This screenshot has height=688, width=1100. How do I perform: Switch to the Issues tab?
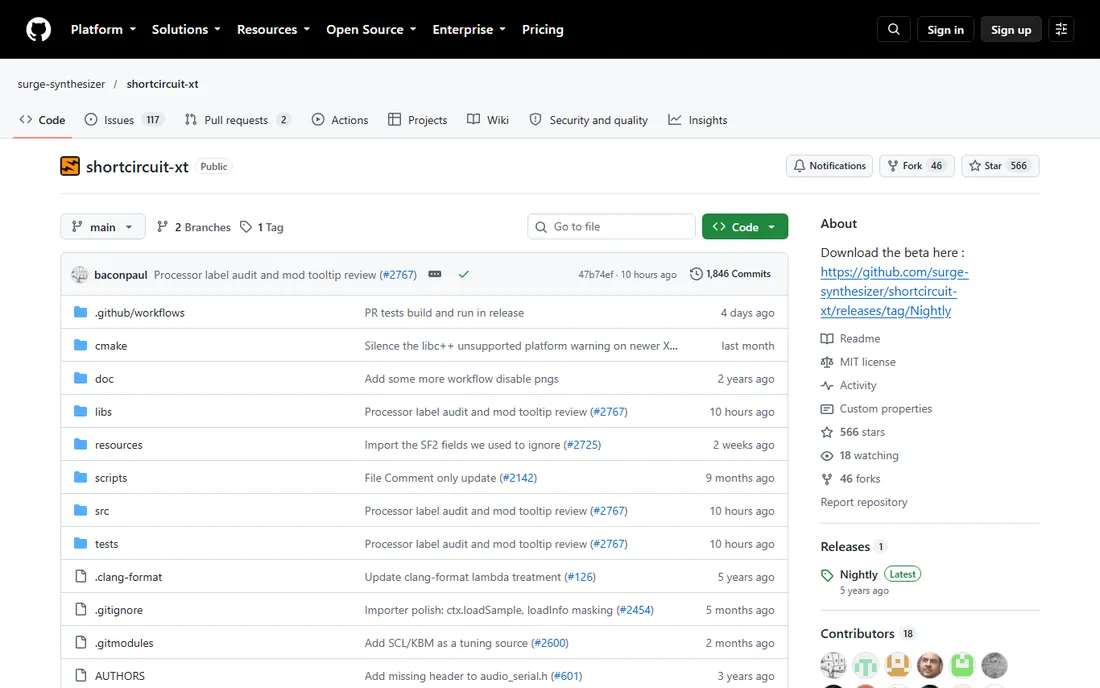124,120
